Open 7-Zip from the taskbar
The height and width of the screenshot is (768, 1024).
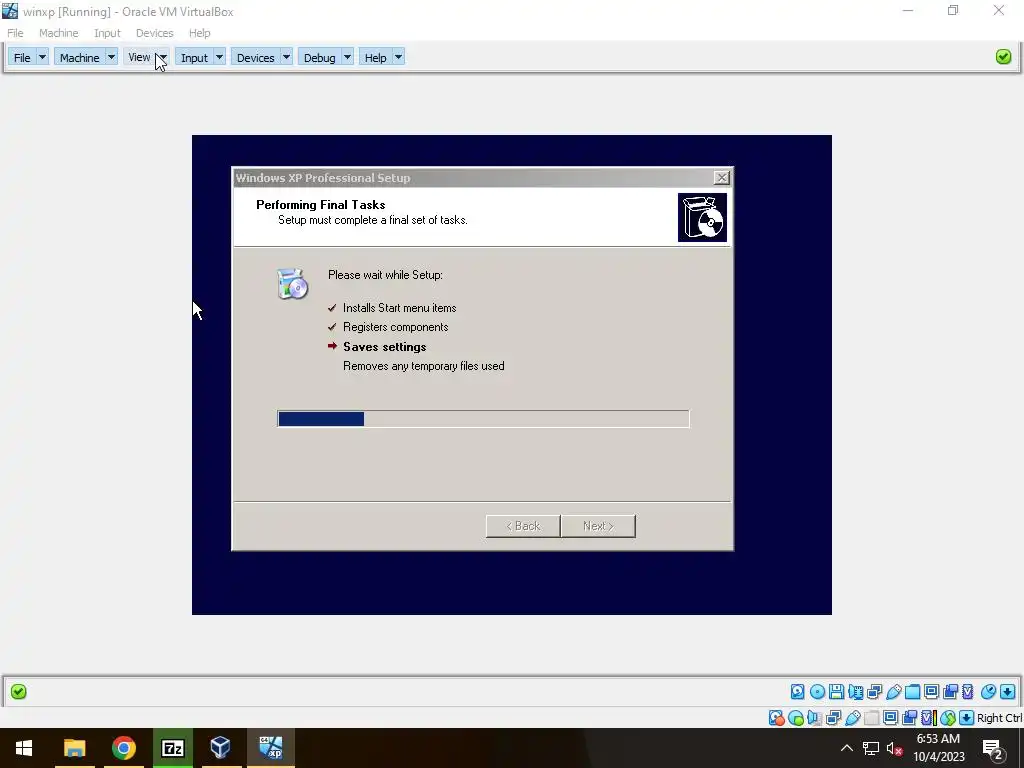click(172, 748)
